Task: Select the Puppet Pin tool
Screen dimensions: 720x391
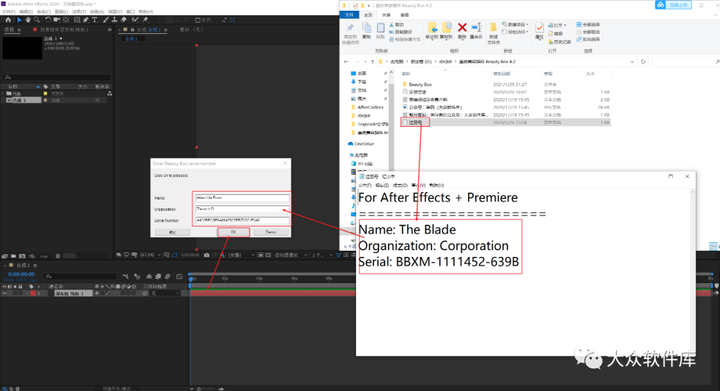Action: tap(145, 20)
